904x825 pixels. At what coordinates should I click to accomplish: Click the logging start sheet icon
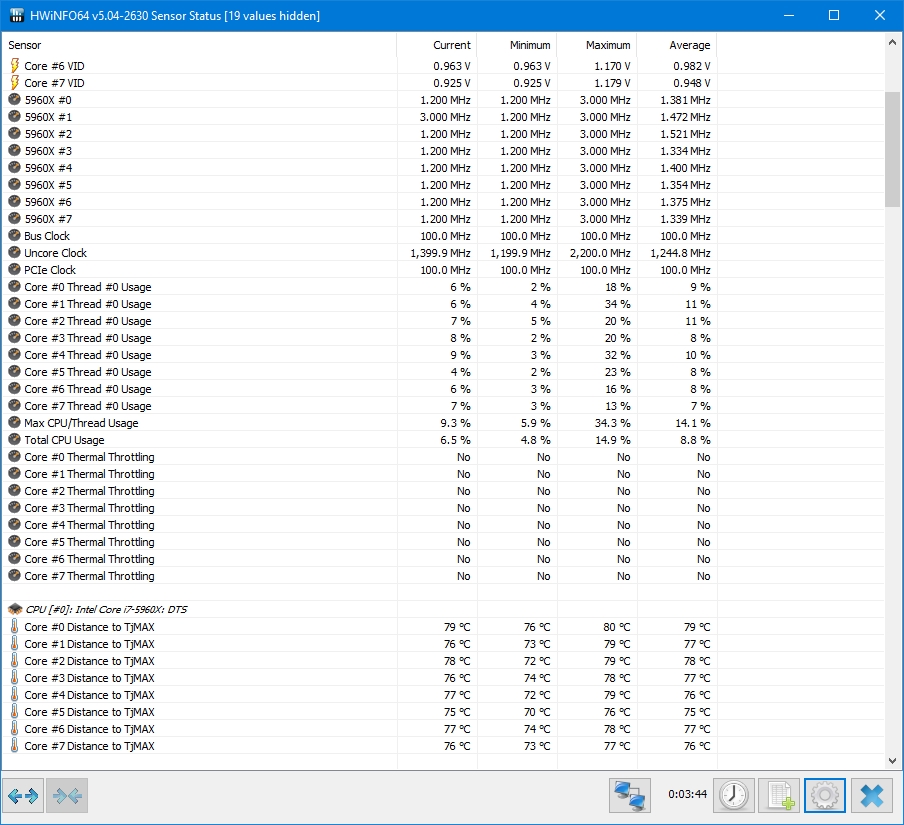coord(779,796)
